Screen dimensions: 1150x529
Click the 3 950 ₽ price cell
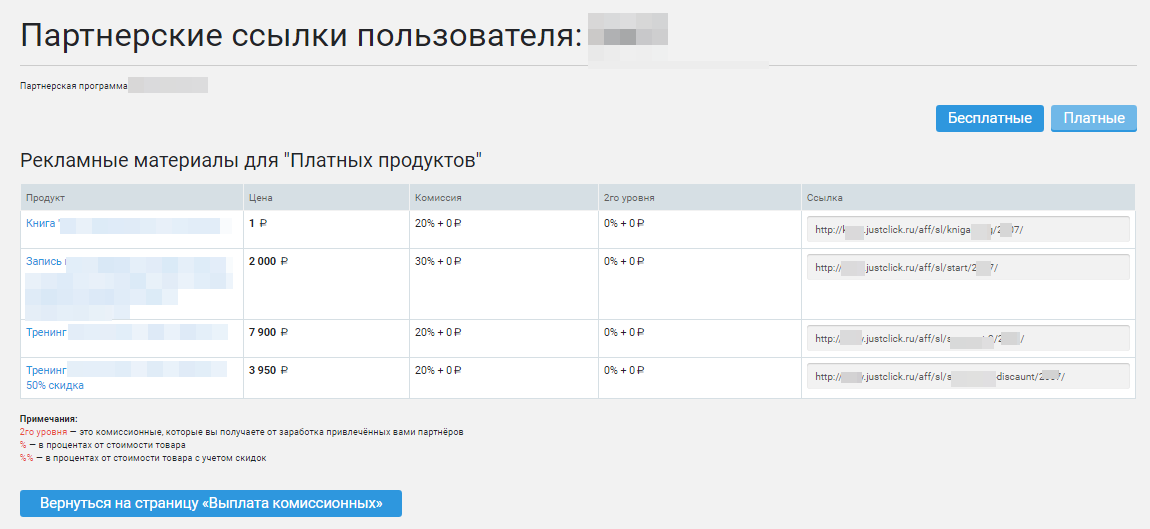pyautogui.click(x=268, y=370)
